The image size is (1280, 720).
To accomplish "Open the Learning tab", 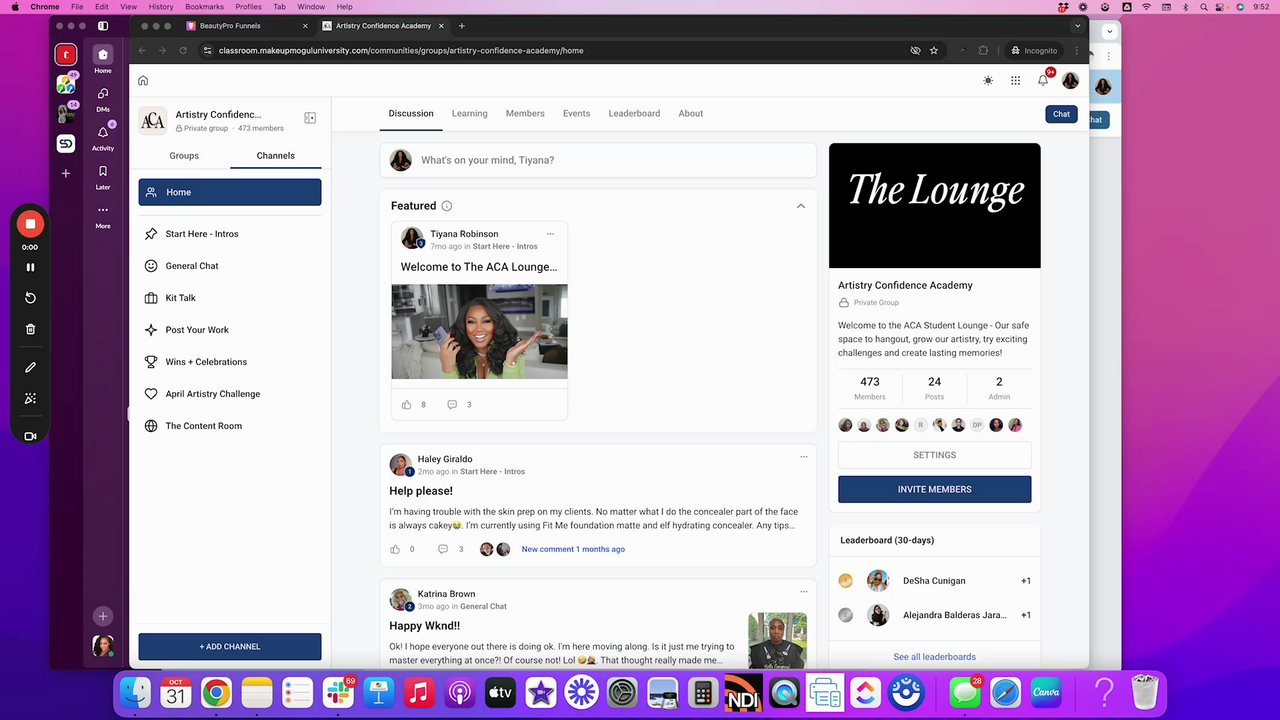I will (x=469, y=114).
